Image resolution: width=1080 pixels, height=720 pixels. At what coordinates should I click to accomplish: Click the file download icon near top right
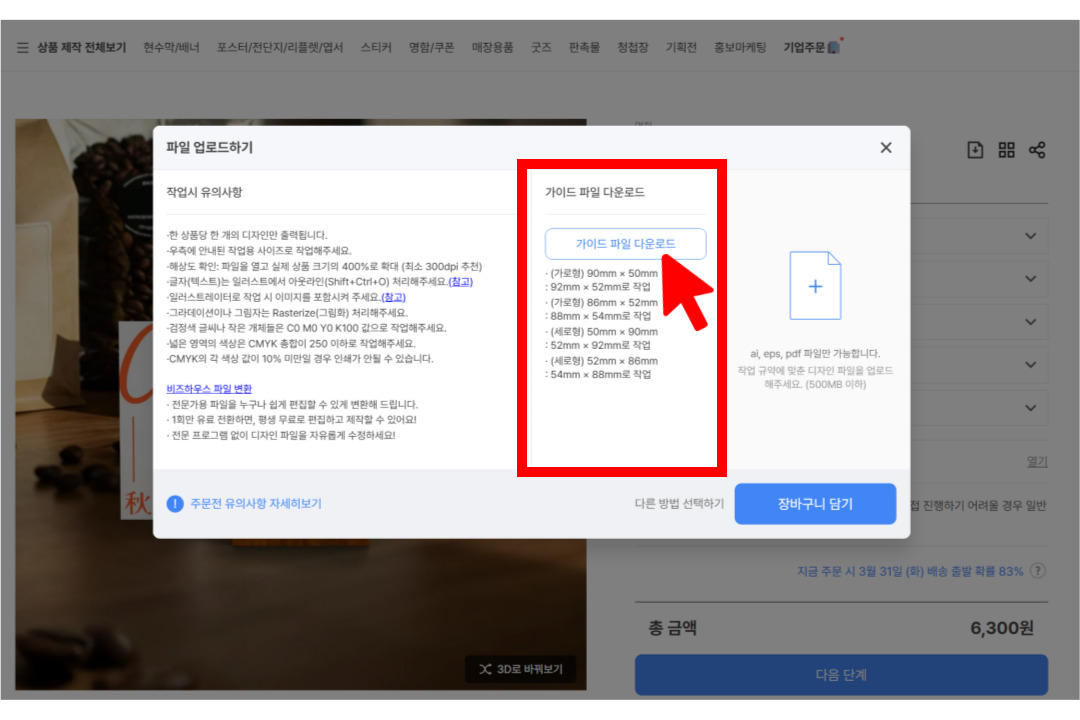[975, 148]
